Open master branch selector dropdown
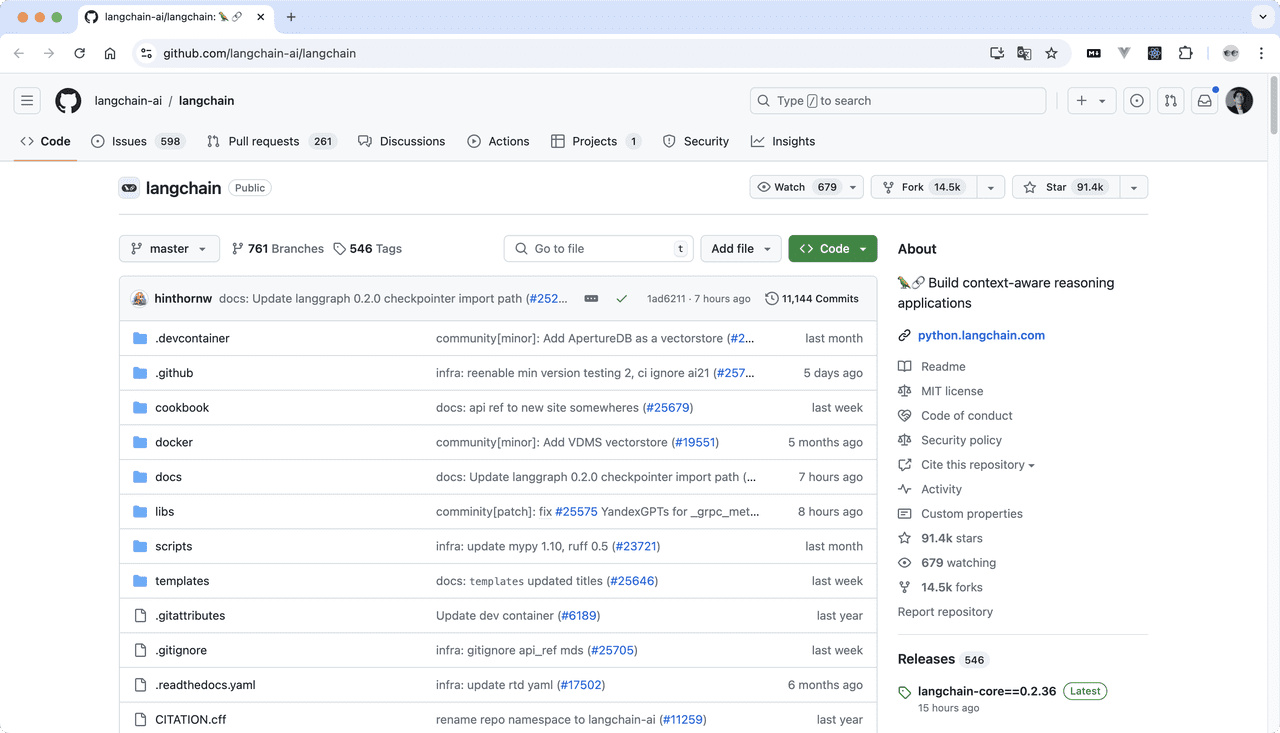The image size is (1280, 733). [x=169, y=248]
